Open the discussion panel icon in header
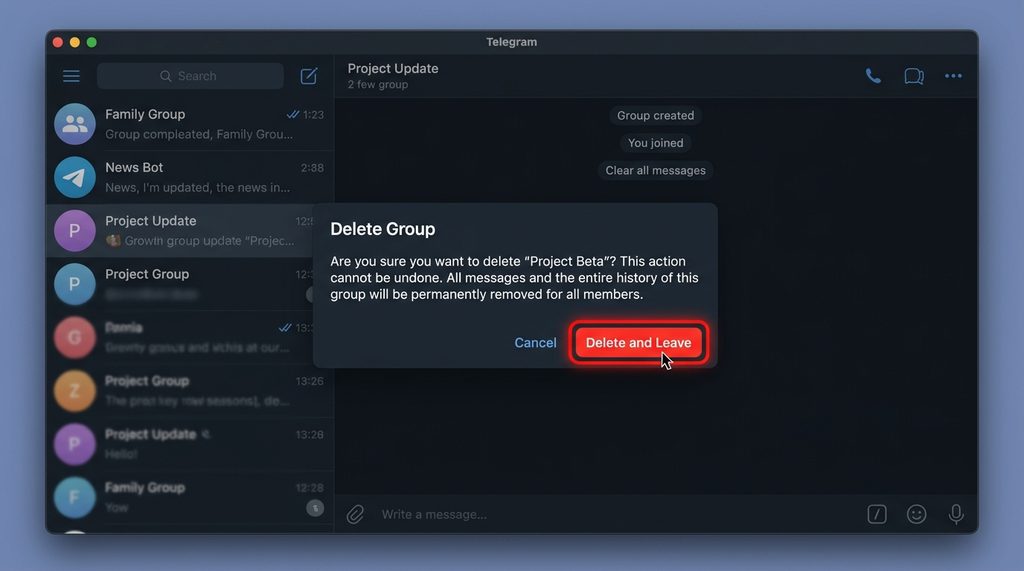The width and height of the screenshot is (1024, 571). 913,76
